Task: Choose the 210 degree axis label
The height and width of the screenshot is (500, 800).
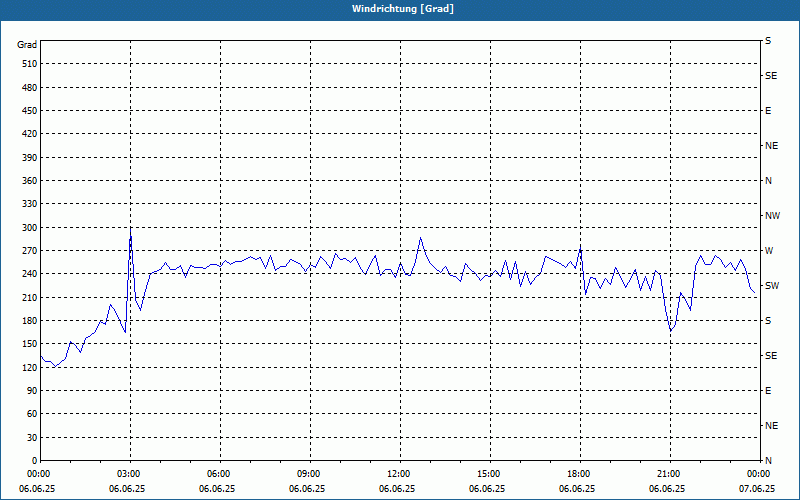Action: pos(29,297)
